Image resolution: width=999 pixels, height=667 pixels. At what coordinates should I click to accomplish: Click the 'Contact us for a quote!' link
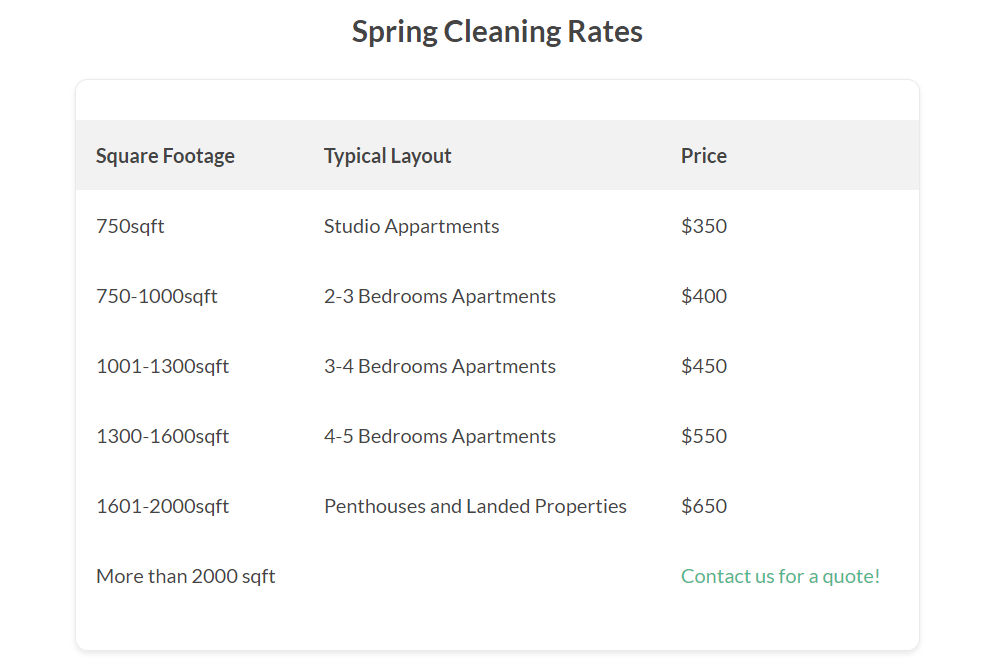tap(780, 576)
